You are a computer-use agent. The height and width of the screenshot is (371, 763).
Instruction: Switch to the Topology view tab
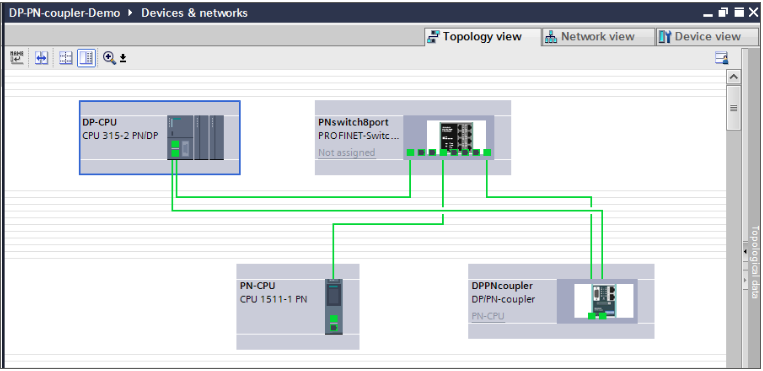[475, 37]
